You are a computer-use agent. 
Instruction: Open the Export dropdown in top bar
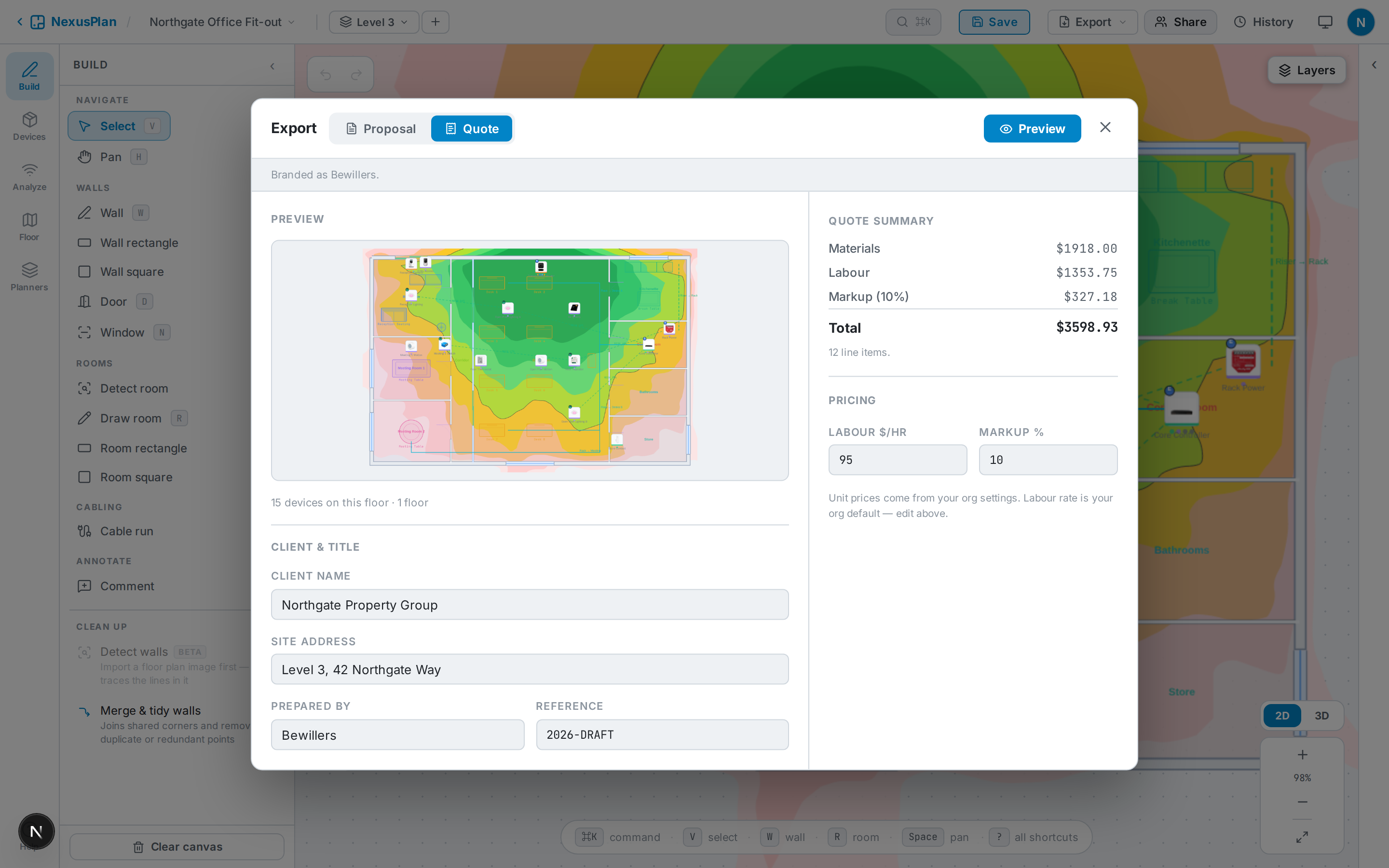pos(1092,22)
